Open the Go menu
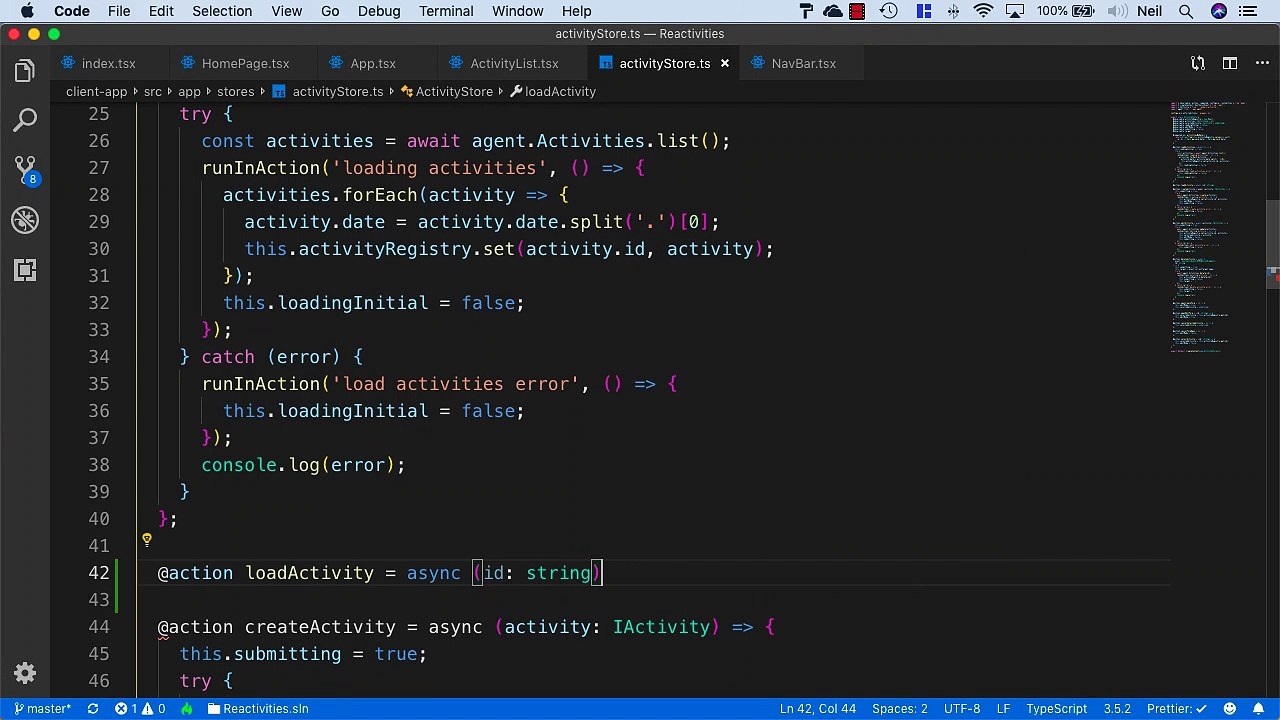This screenshot has height=720, width=1280. click(x=330, y=11)
